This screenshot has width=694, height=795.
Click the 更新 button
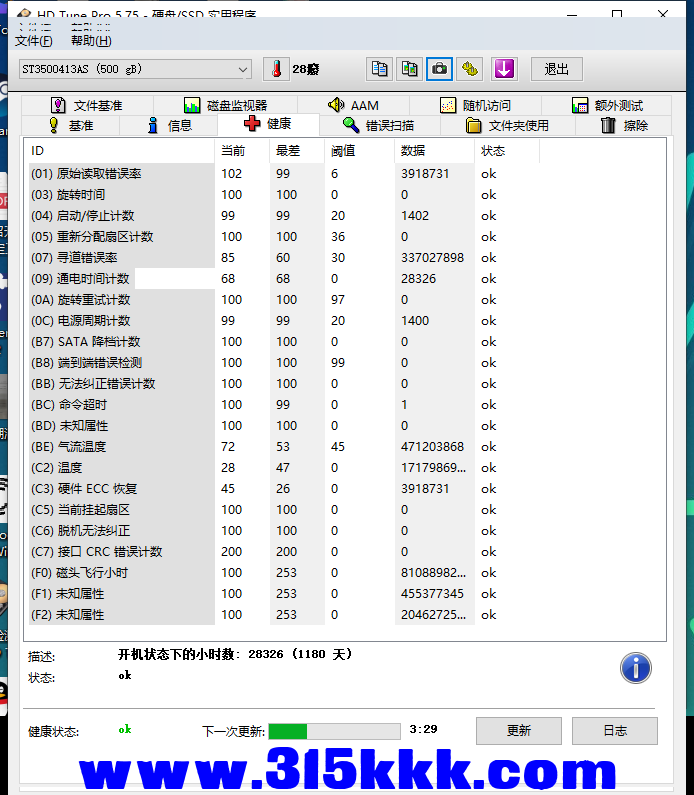coord(518,731)
